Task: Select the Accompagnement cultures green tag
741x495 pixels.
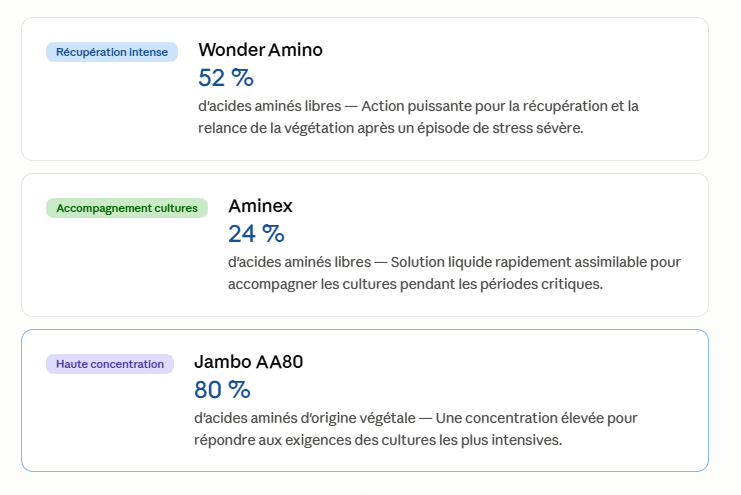Action: coord(127,208)
